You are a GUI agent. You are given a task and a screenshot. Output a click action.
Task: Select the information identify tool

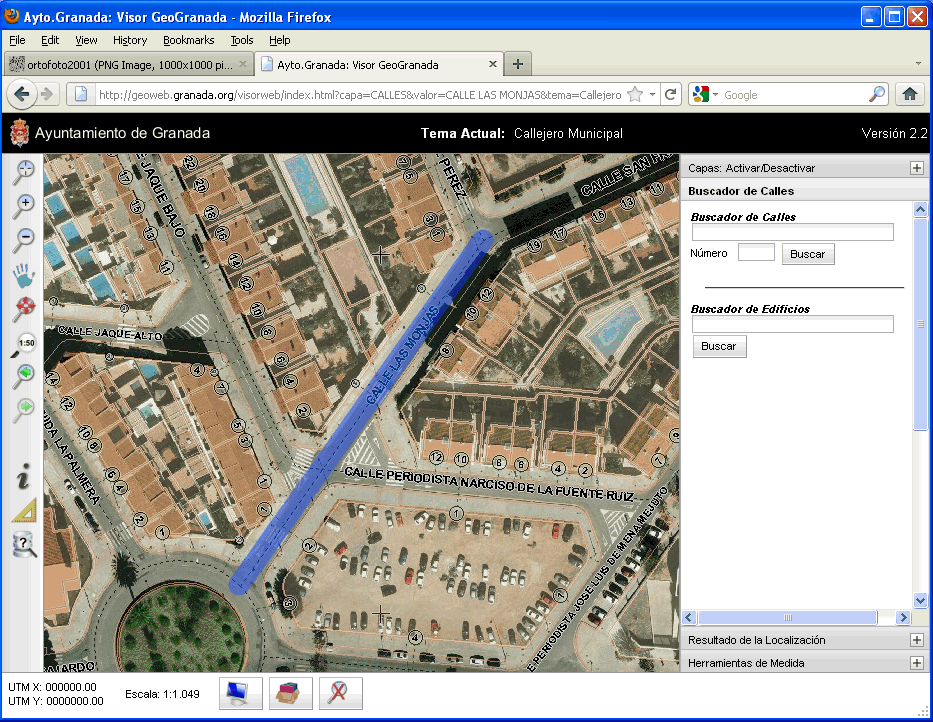pyautogui.click(x=23, y=476)
